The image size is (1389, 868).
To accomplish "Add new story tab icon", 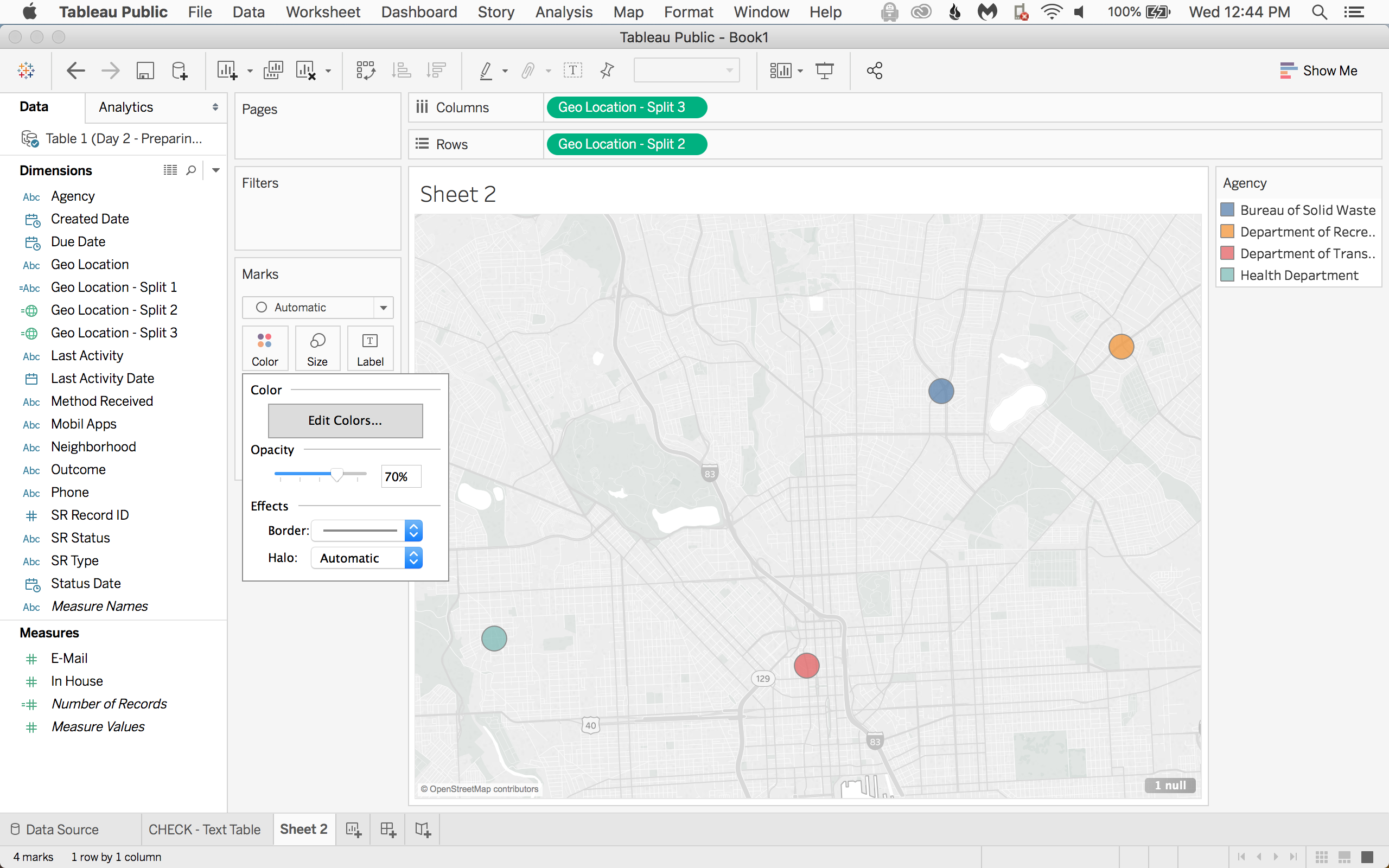I will 423,829.
